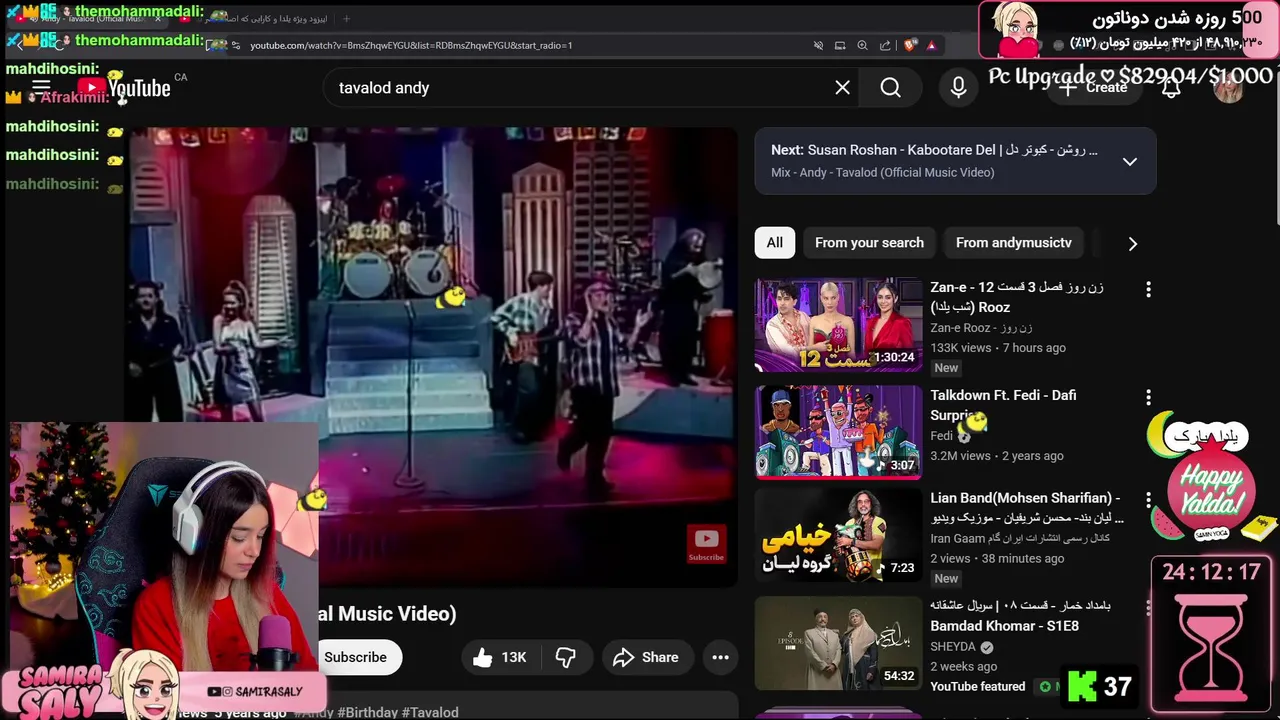Click the cast icon in address bar

(x=840, y=45)
